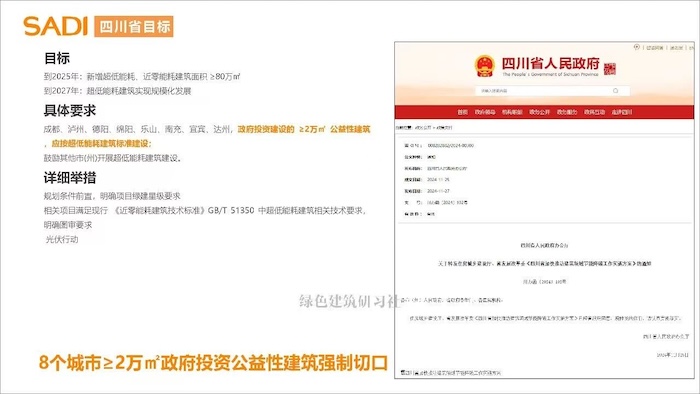700x394 pixels.
Task: Click the first top-right header link after accessibility icon
Action: pos(655,47)
